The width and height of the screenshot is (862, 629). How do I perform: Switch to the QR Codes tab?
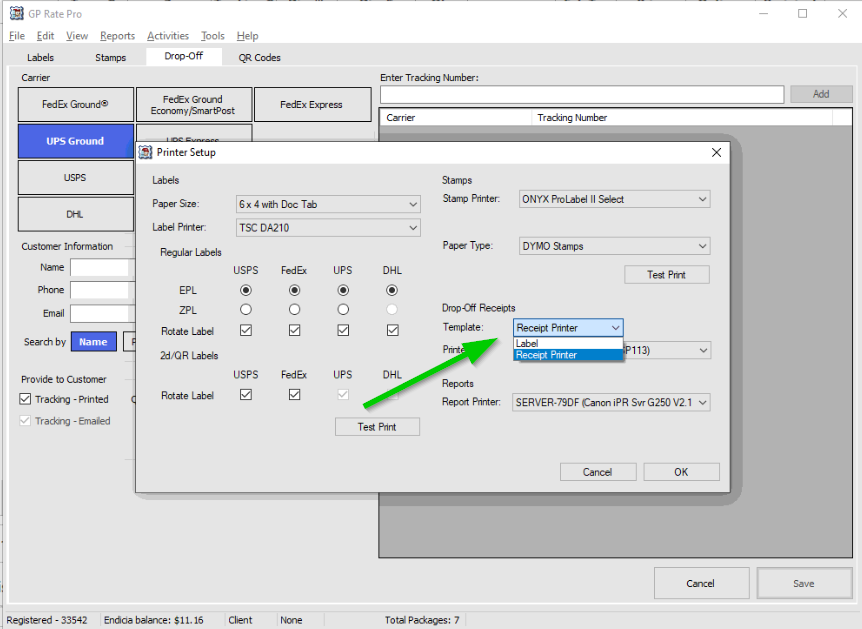pyautogui.click(x=259, y=57)
